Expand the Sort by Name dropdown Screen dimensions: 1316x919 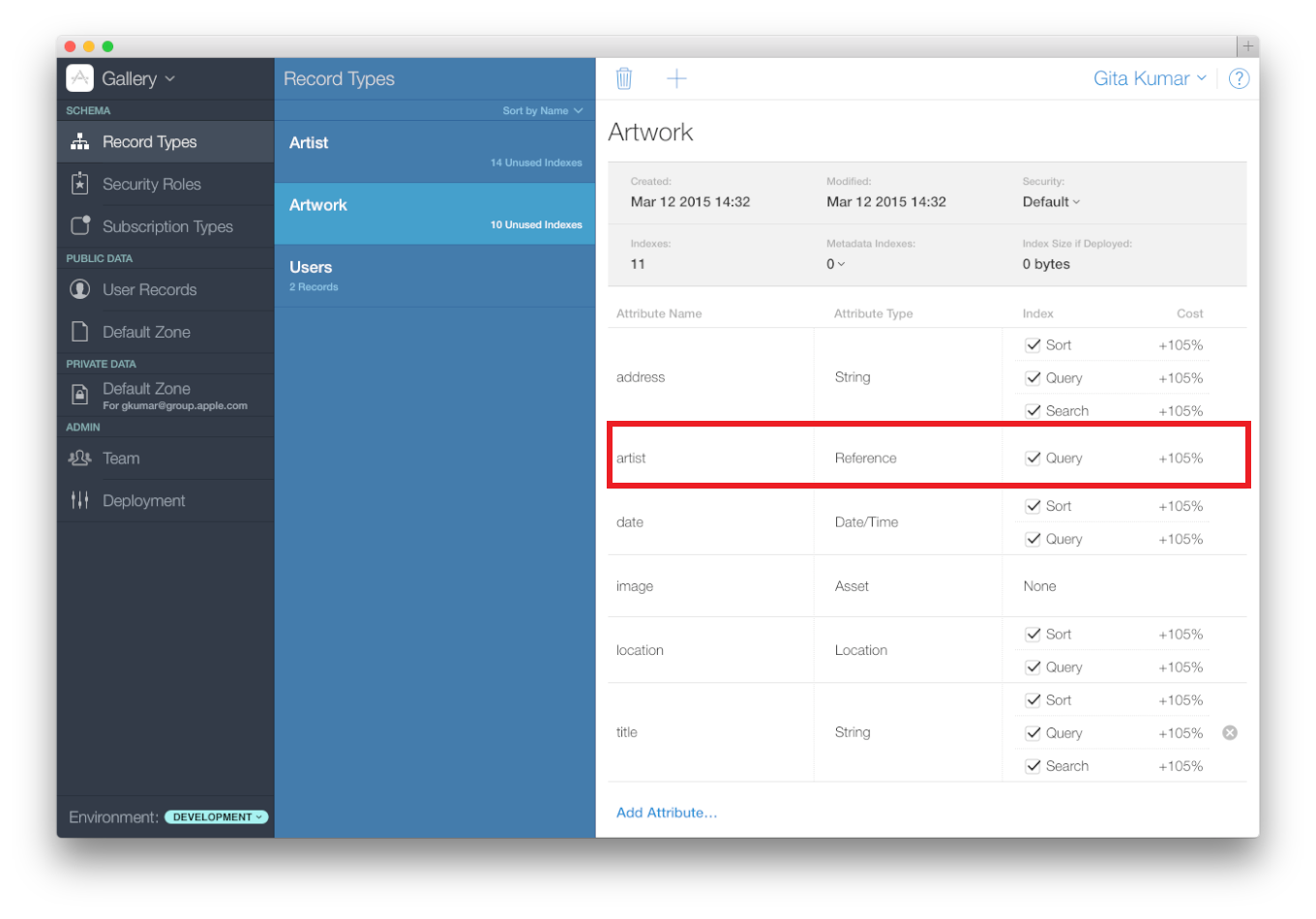[x=542, y=111]
